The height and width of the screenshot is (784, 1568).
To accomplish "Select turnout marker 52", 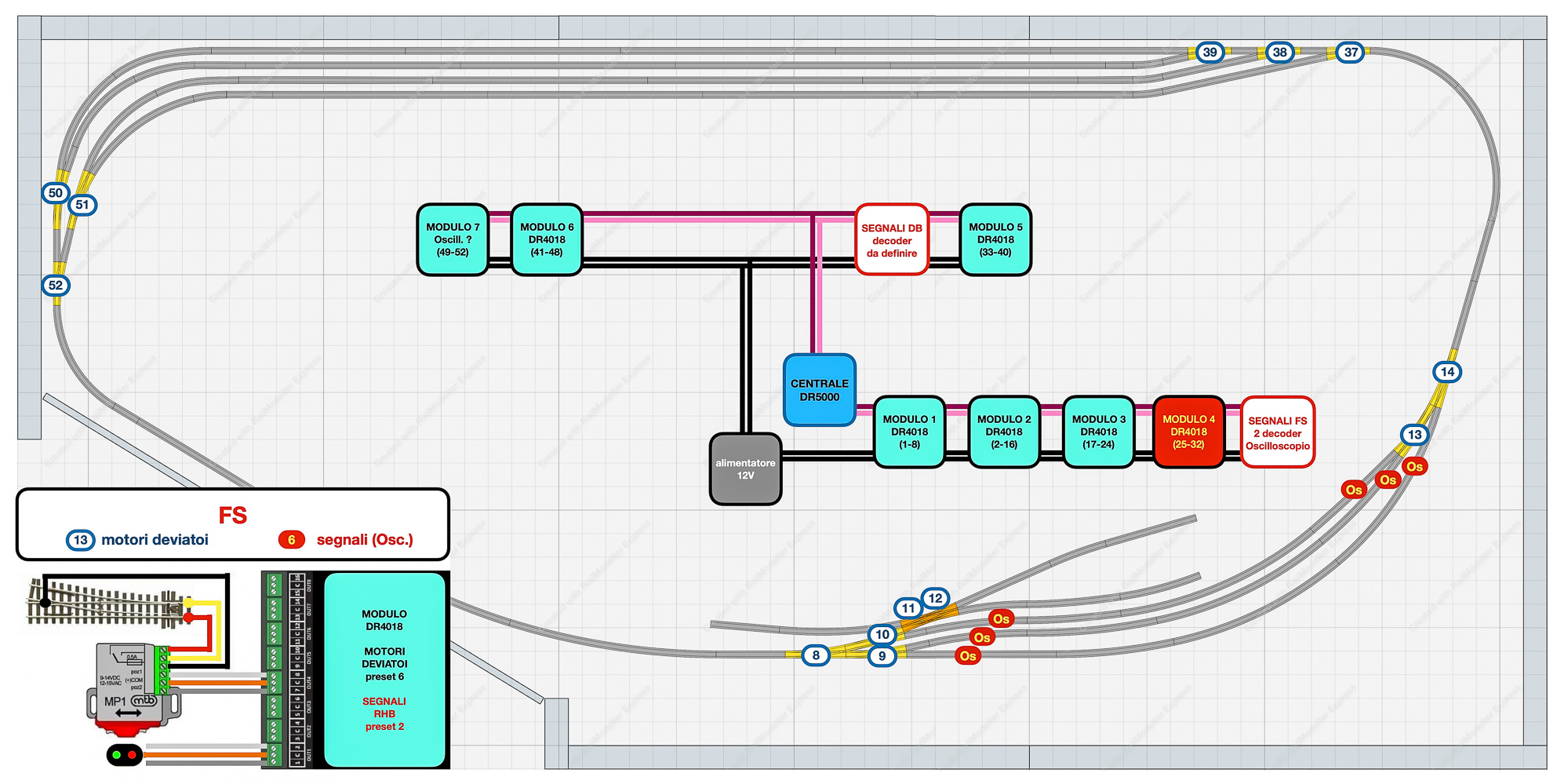I will [x=56, y=286].
